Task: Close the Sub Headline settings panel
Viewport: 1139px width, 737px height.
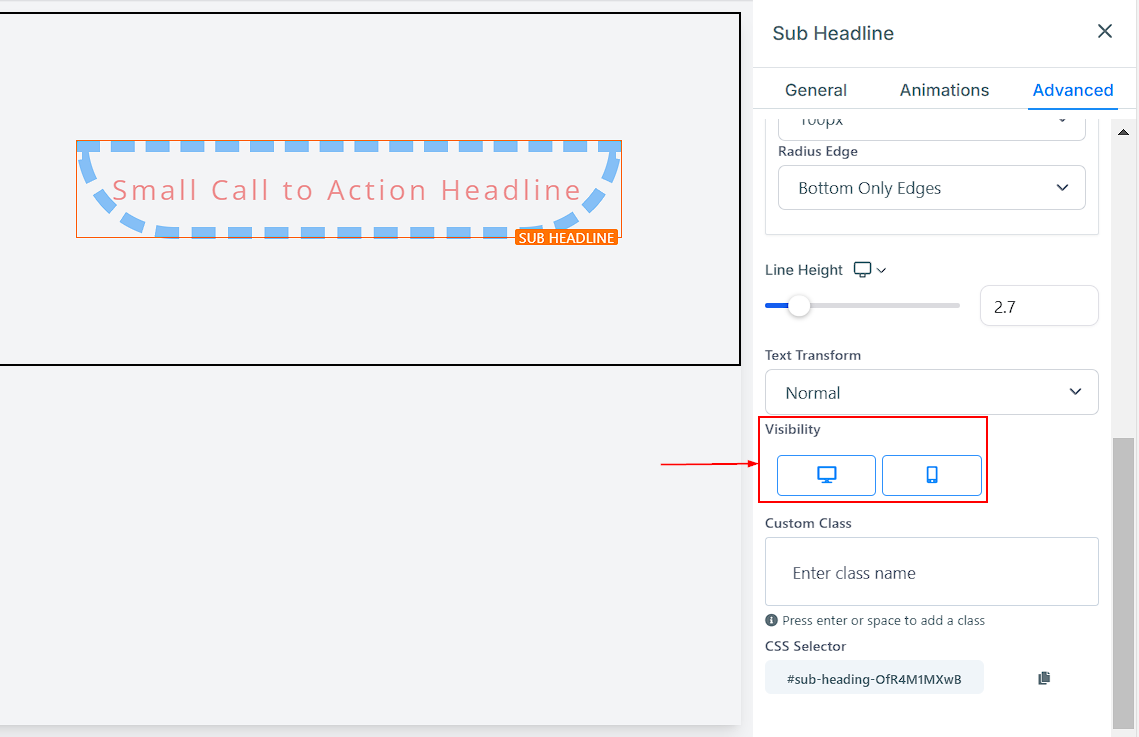Action: point(1104,31)
